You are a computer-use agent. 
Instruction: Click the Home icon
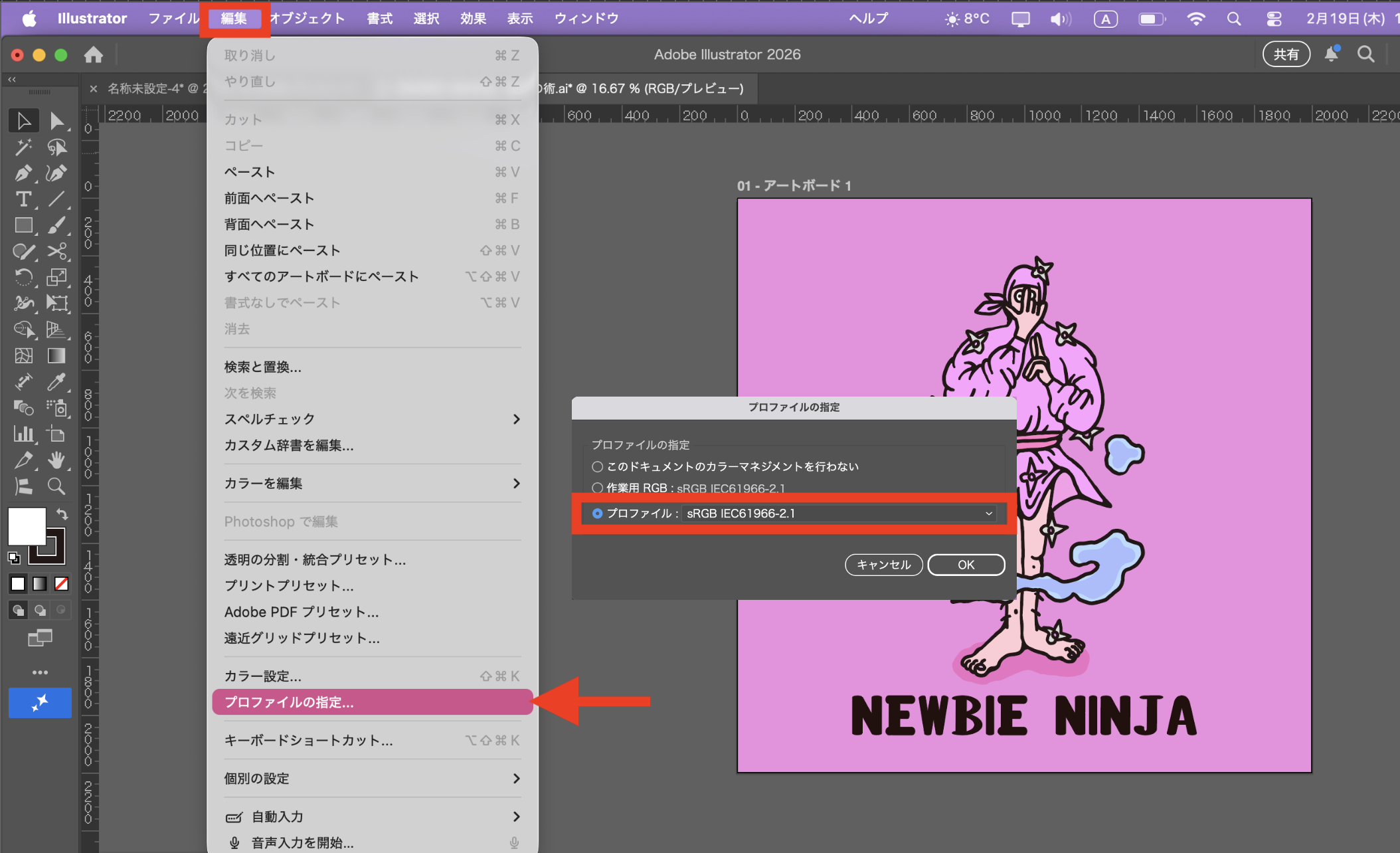pyautogui.click(x=94, y=54)
